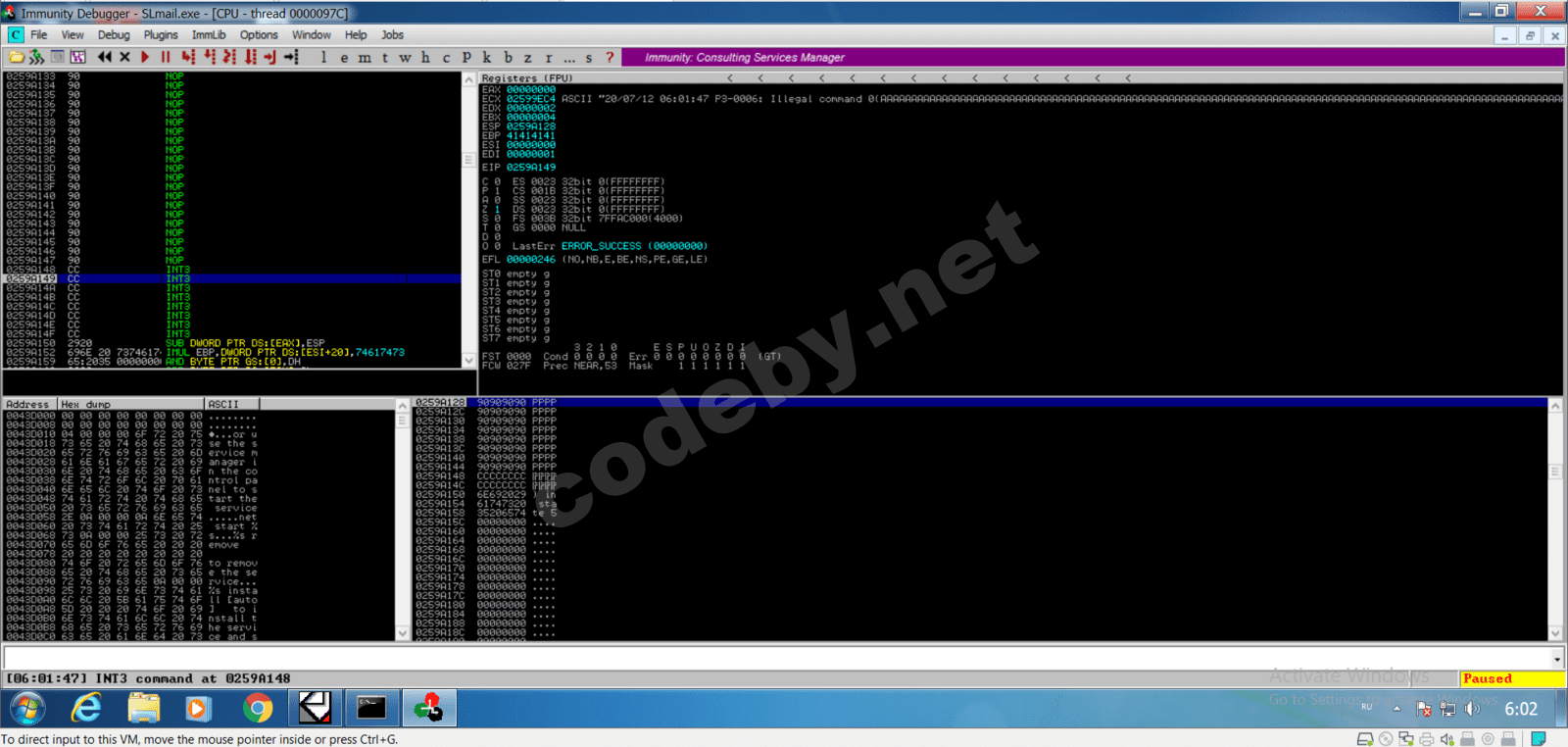Open the Jobs menu

click(392, 34)
